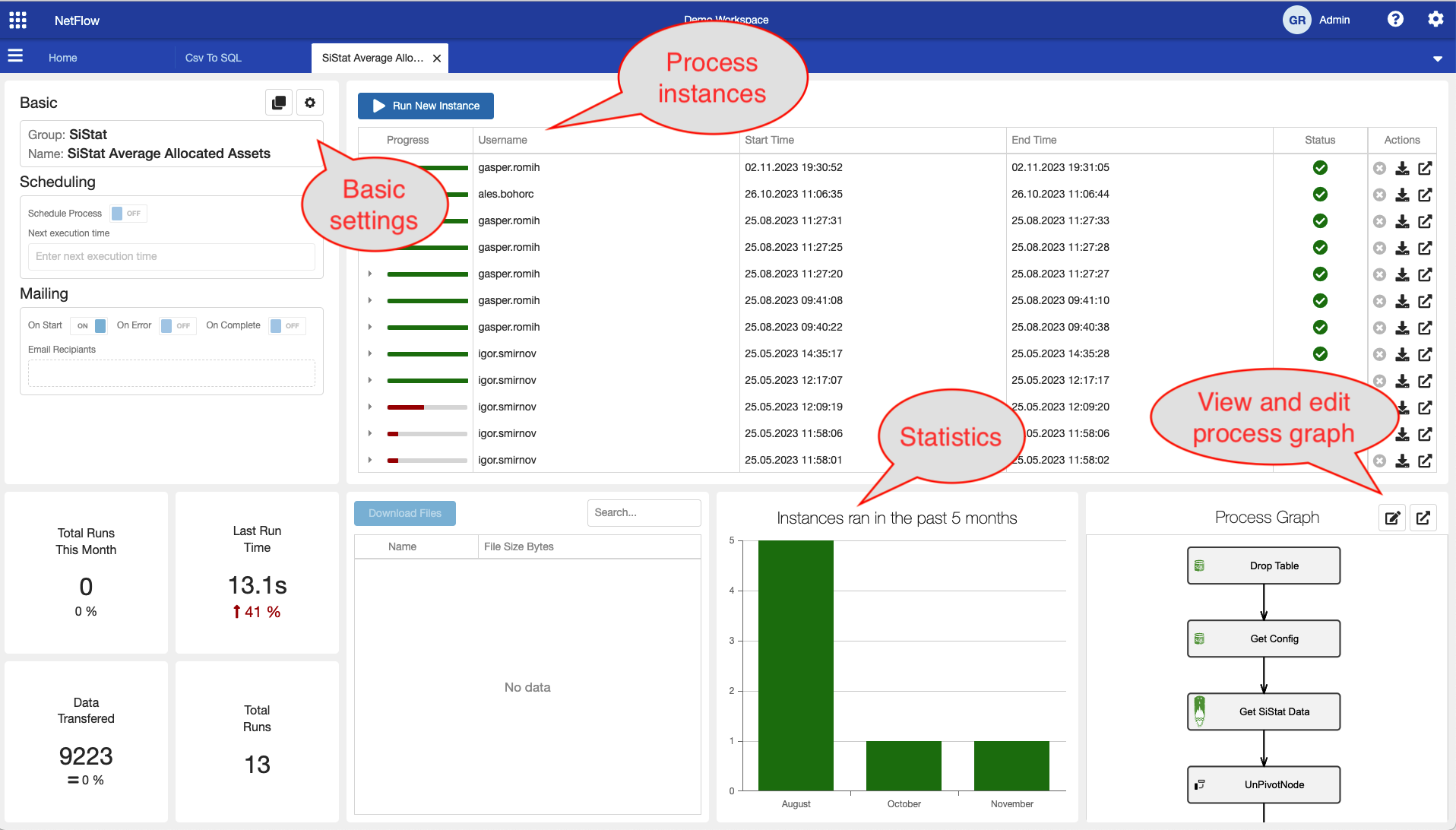Switch to the Csv To SQL tab
This screenshot has width=1456, height=830.
[x=214, y=58]
